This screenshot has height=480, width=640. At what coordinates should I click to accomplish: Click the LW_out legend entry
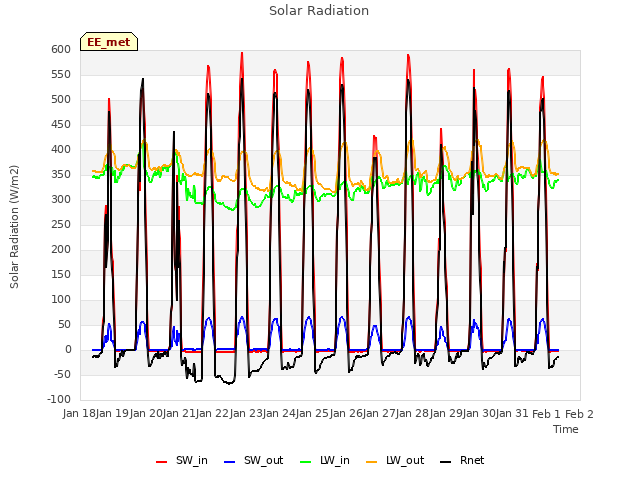tap(395, 461)
